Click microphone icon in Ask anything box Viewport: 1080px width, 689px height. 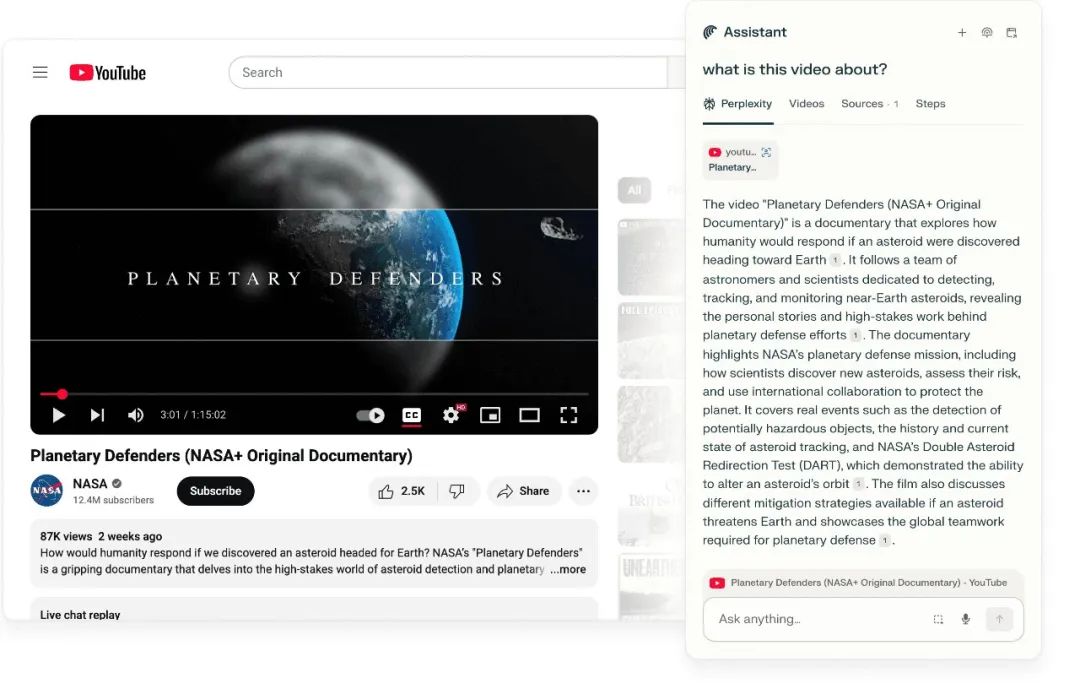966,619
